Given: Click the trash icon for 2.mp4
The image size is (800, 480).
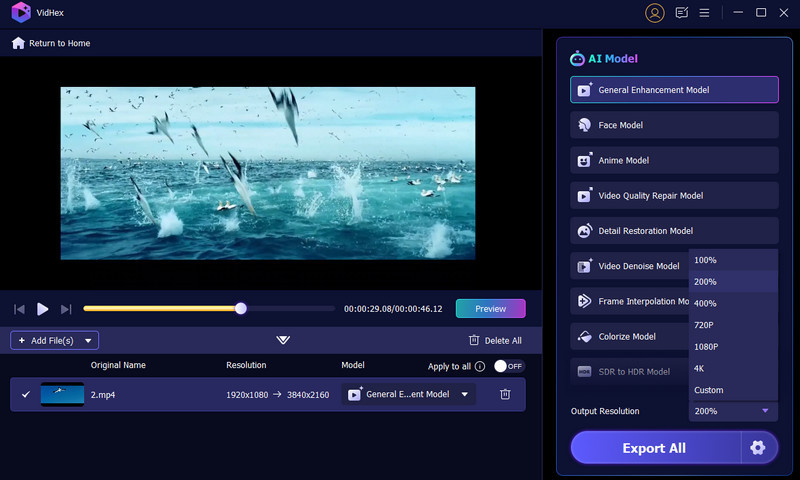Looking at the screenshot, I should pos(505,394).
